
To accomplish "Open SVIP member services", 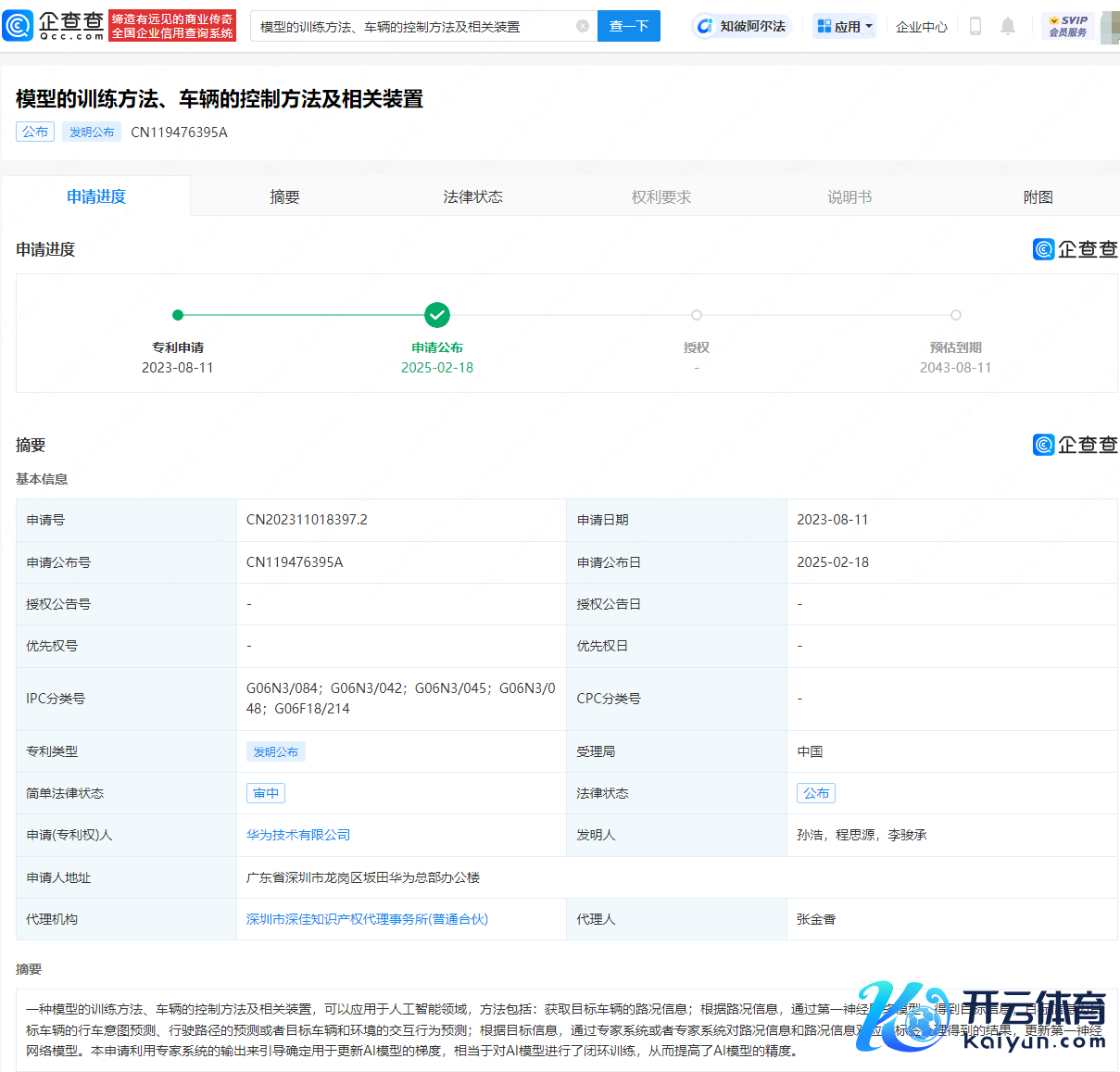I will coord(1067,26).
